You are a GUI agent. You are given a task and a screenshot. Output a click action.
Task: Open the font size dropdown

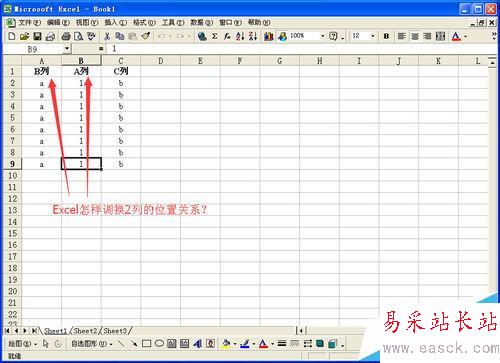click(x=373, y=36)
